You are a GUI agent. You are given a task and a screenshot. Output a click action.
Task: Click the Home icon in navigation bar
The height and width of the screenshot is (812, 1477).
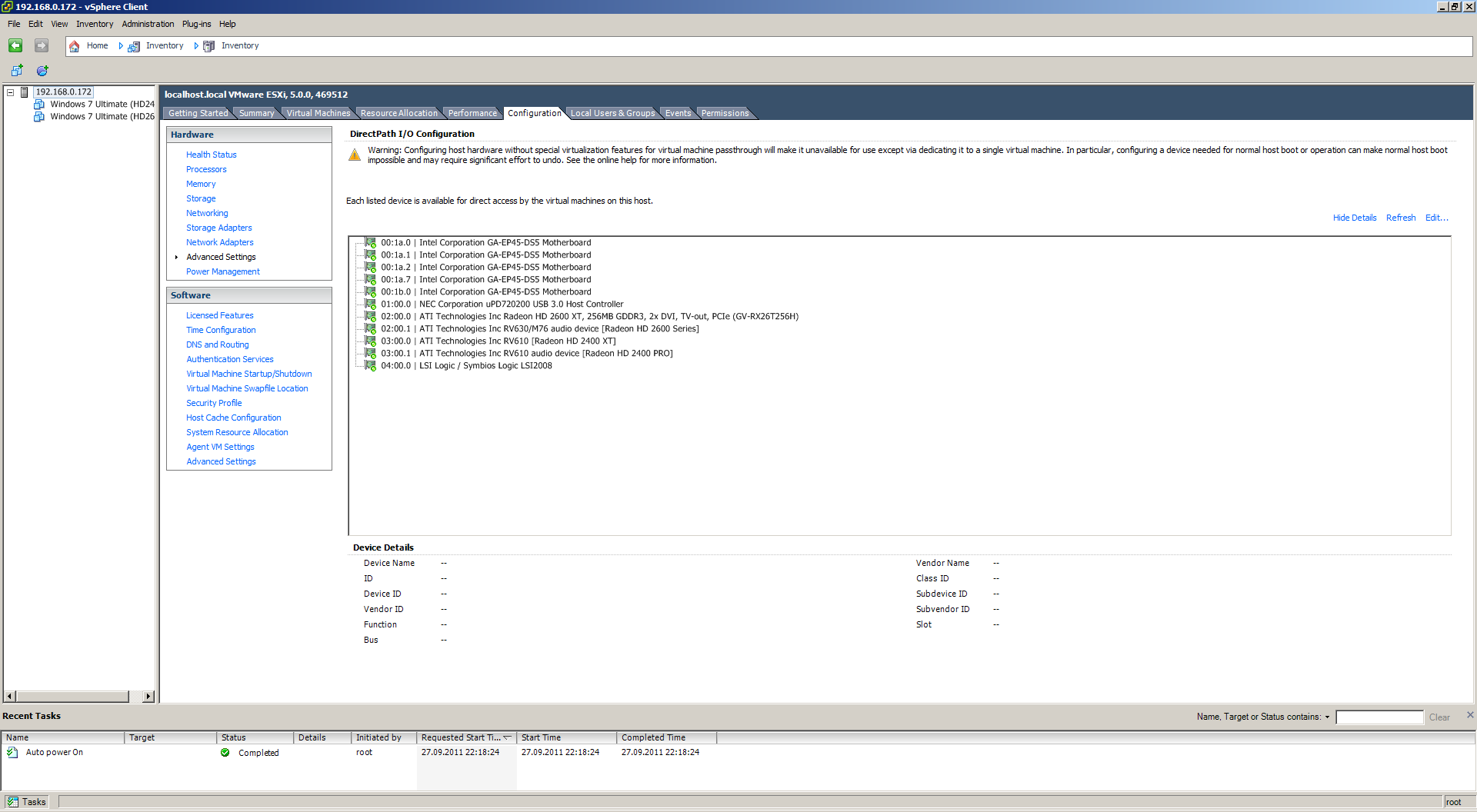tap(75, 46)
